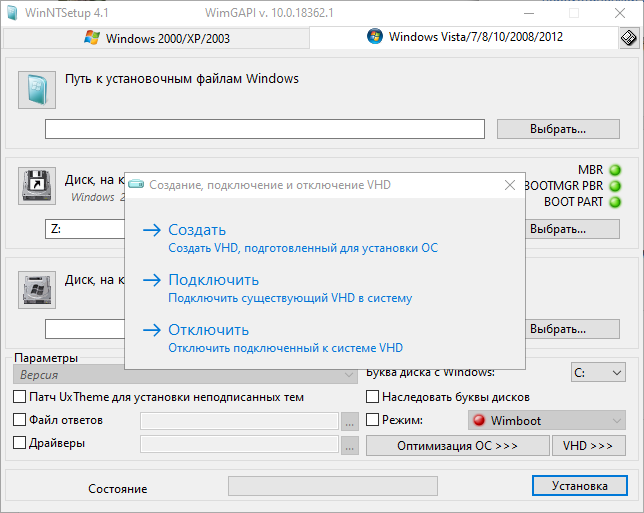Click the Оптимизация ОС >>> button
The width and height of the screenshot is (644, 513).
click(458, 446)
